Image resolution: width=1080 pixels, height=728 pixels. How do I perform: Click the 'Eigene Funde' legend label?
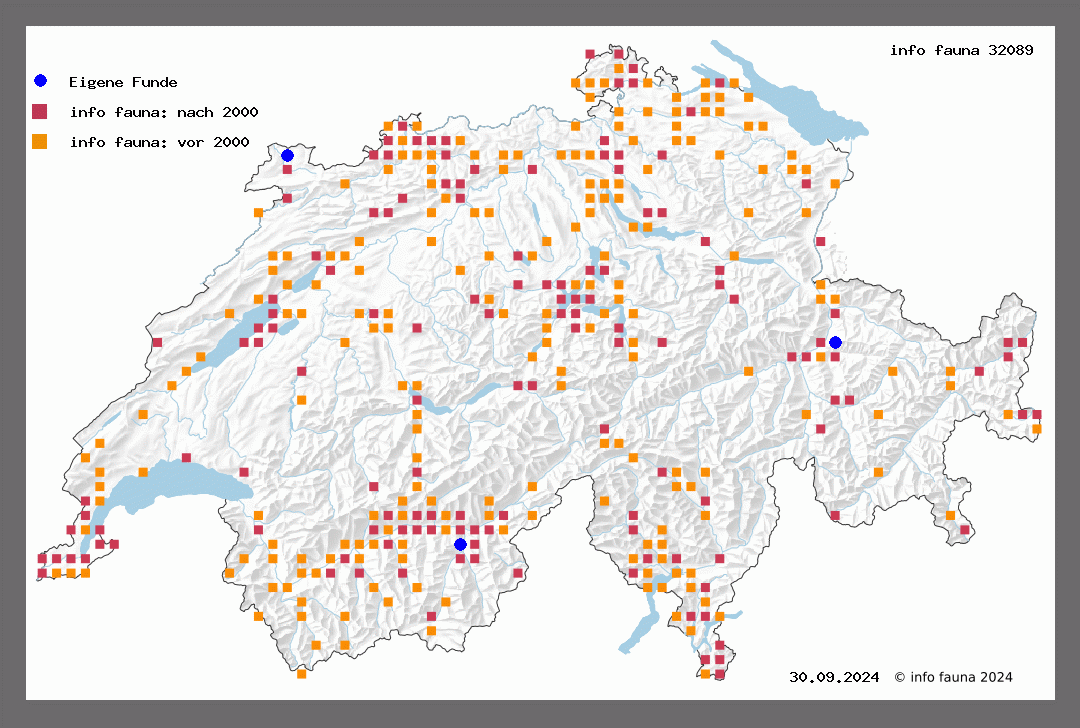(x=123, y=82)
